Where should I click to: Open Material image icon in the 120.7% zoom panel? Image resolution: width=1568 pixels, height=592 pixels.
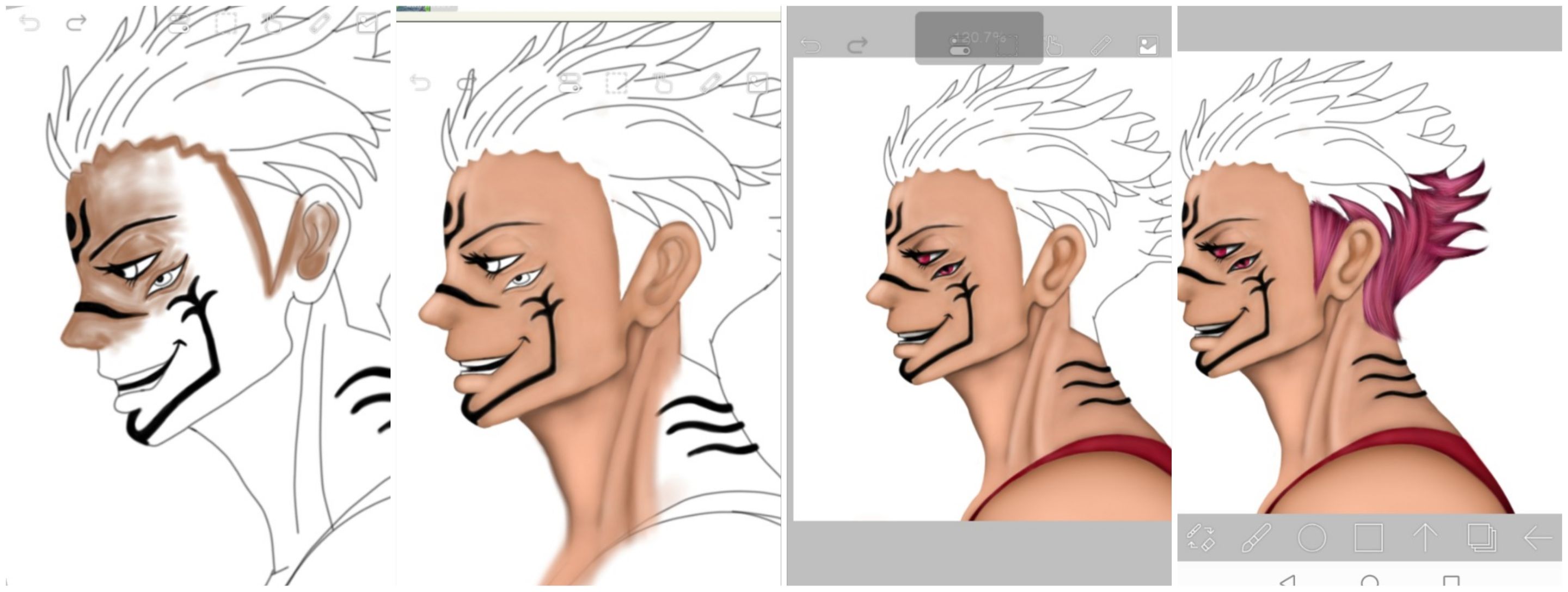[1147, 46]
